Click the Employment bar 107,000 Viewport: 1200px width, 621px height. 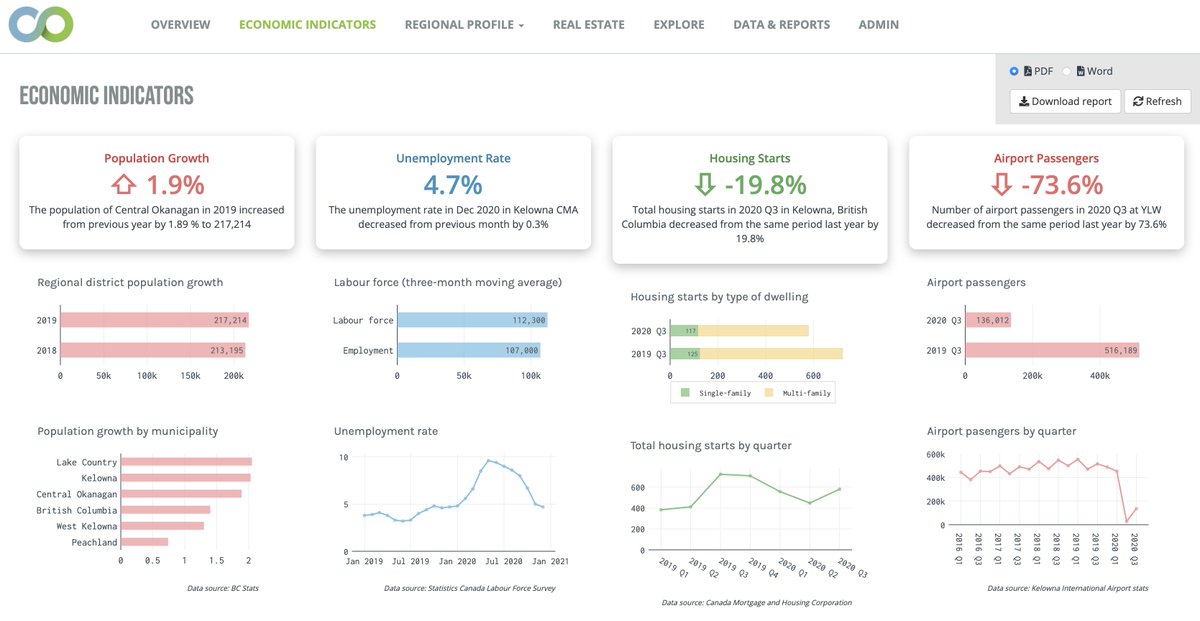(x=469, y=351)
